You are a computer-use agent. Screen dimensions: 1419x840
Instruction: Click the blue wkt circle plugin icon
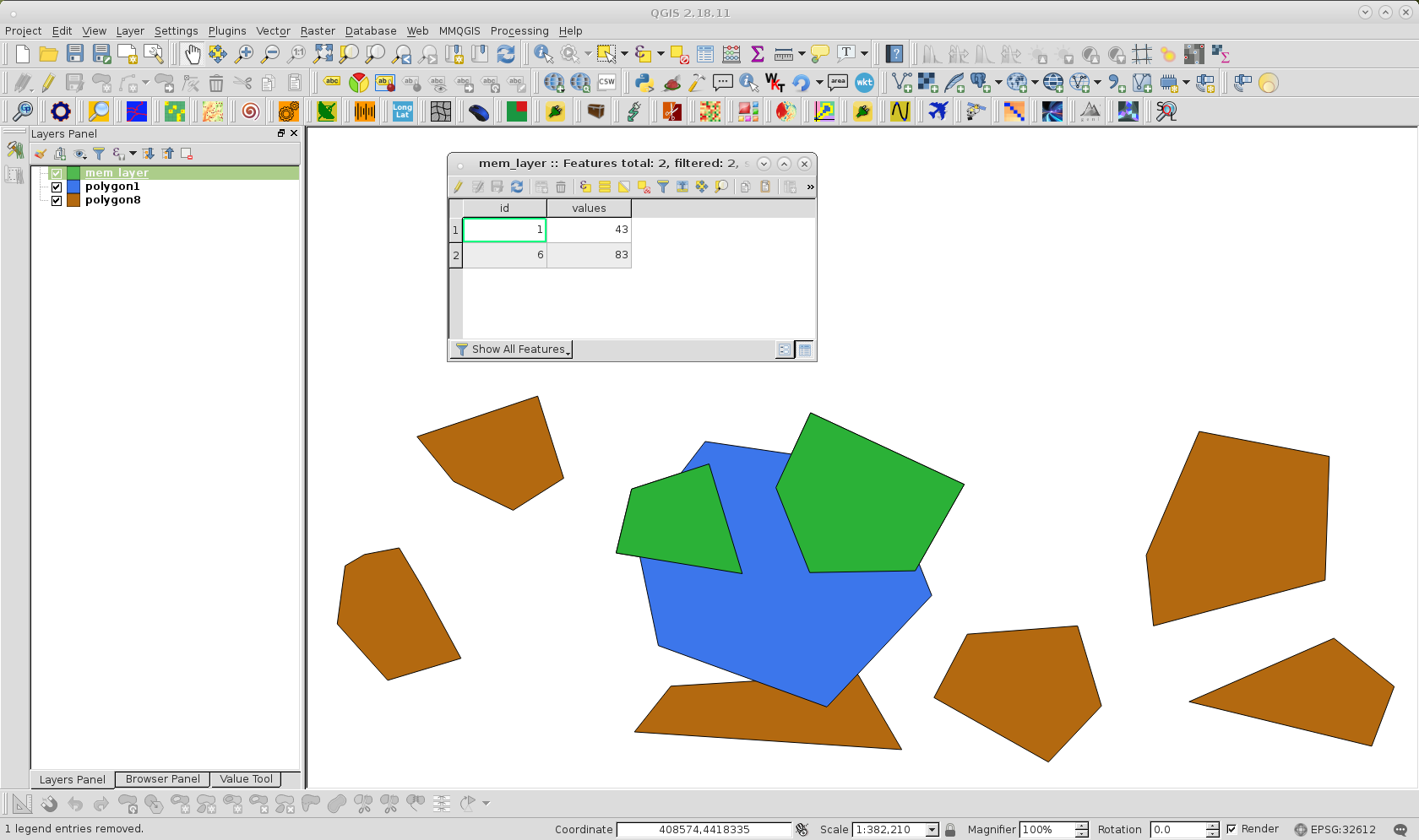(x=864, y=83)
